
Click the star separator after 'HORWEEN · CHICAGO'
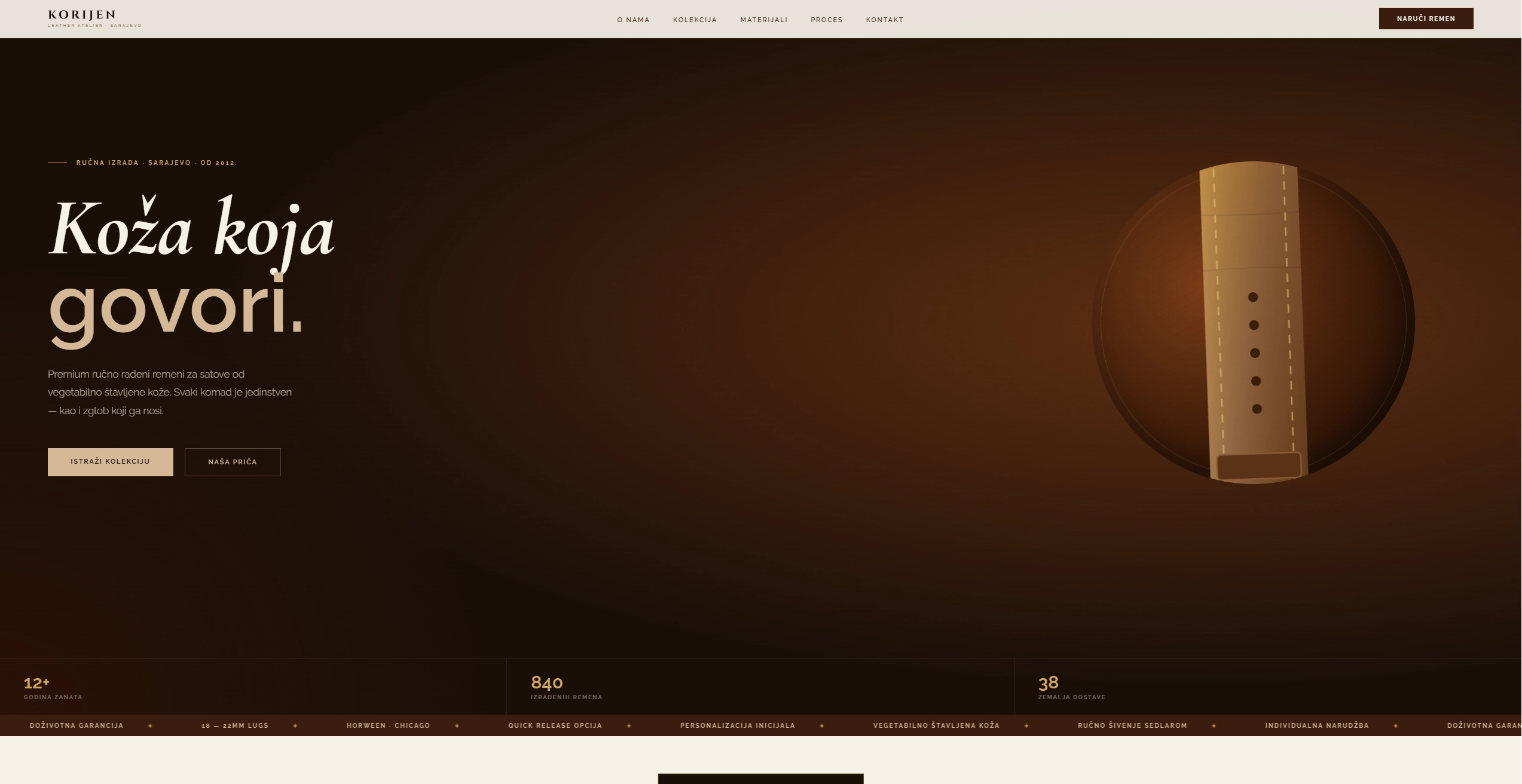457,726
